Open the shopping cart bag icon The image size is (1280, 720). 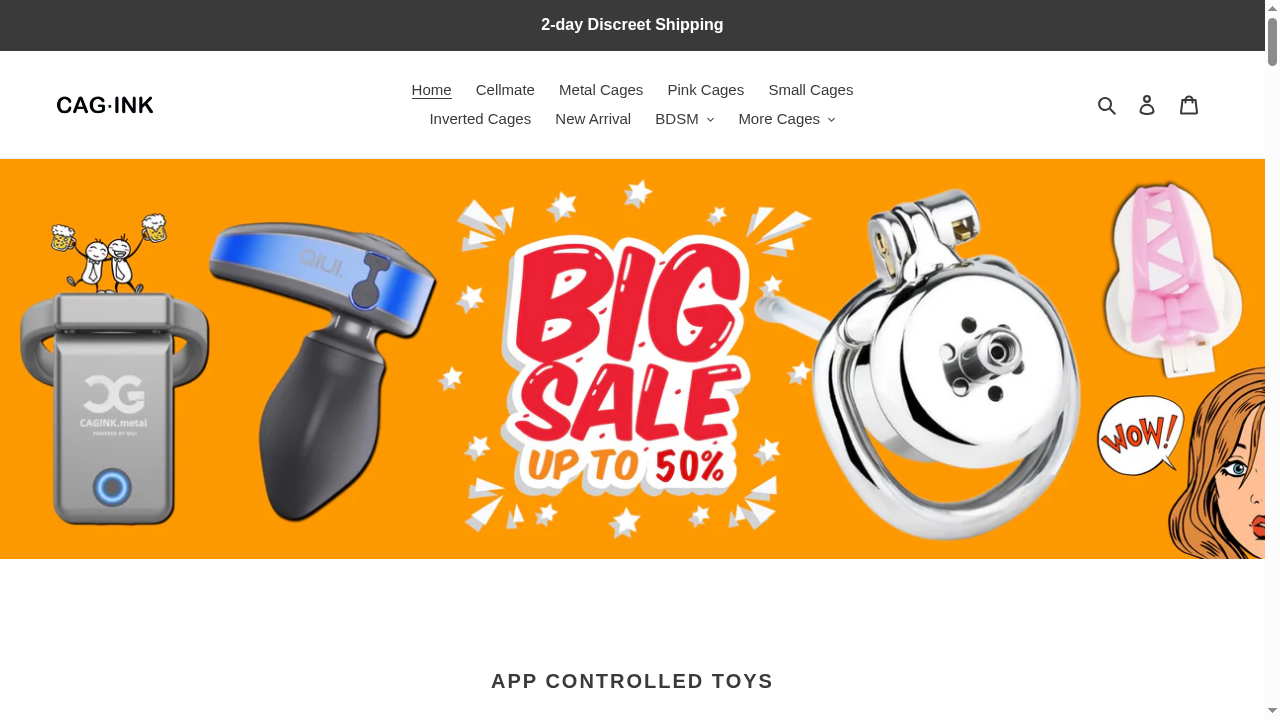(1189, 105)
